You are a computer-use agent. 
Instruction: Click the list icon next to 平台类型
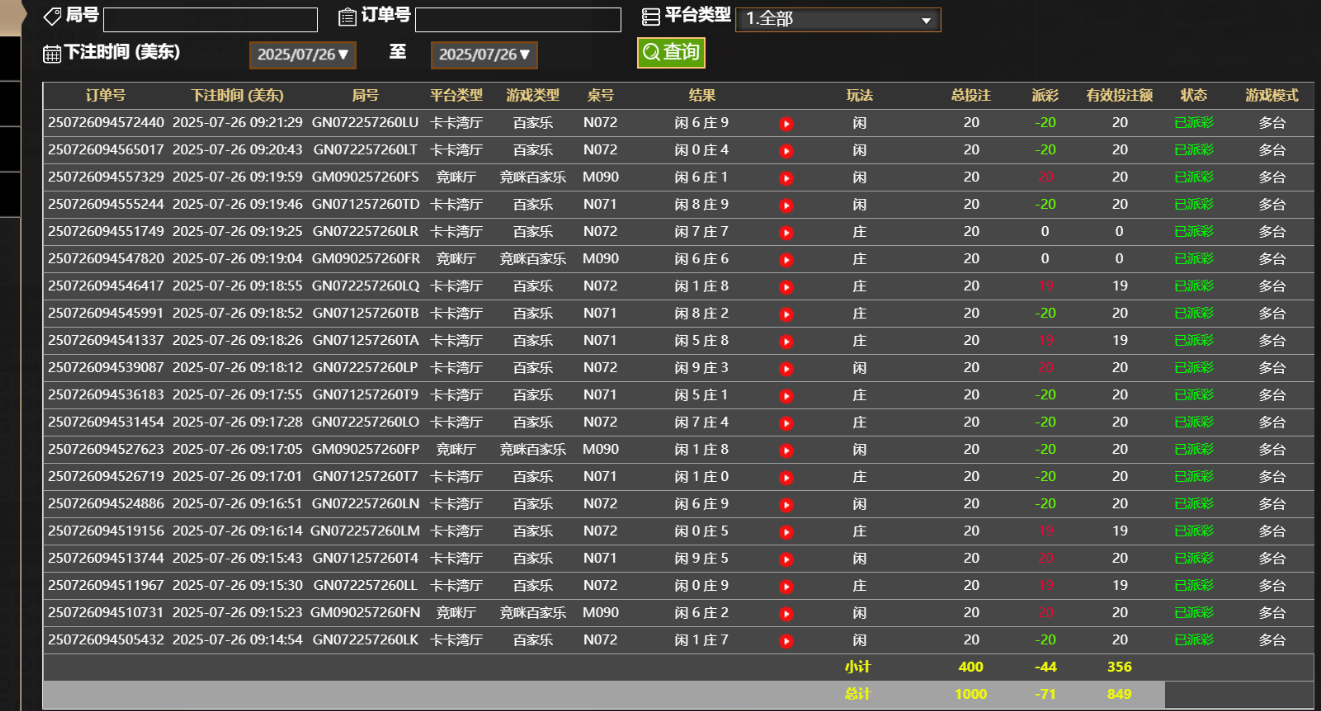650,16
